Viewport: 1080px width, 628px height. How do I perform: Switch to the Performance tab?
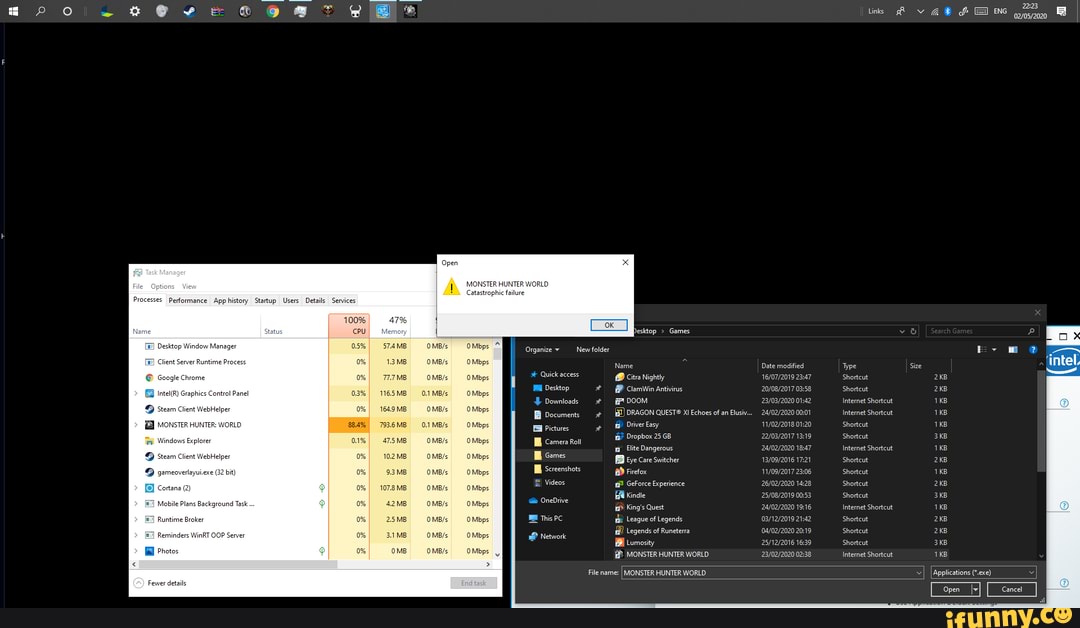pos(187,301)
